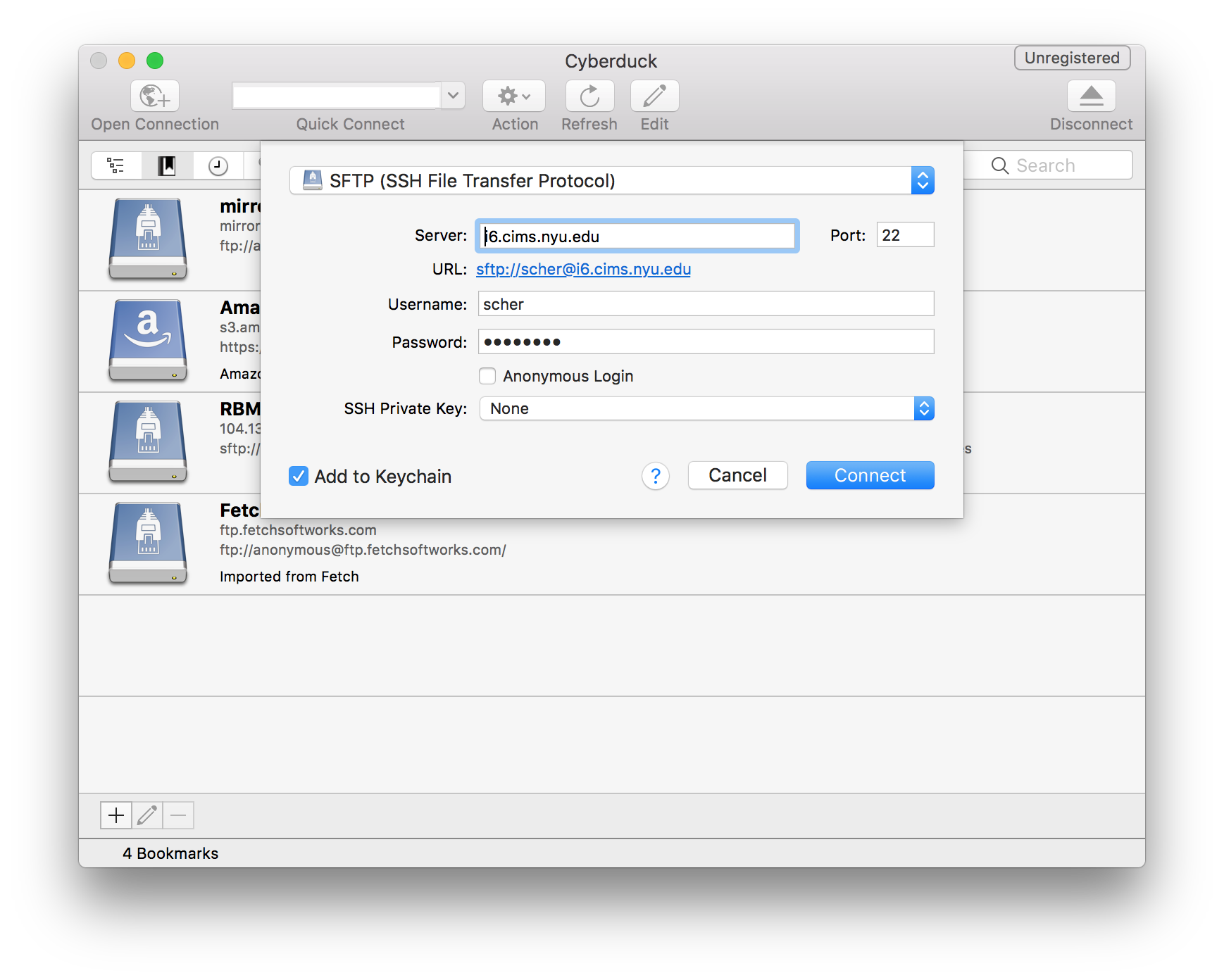Open the sftp://scher@i6.cims.nyu.edu URL link
The image size is (1224, 980).
coord(584,269)
